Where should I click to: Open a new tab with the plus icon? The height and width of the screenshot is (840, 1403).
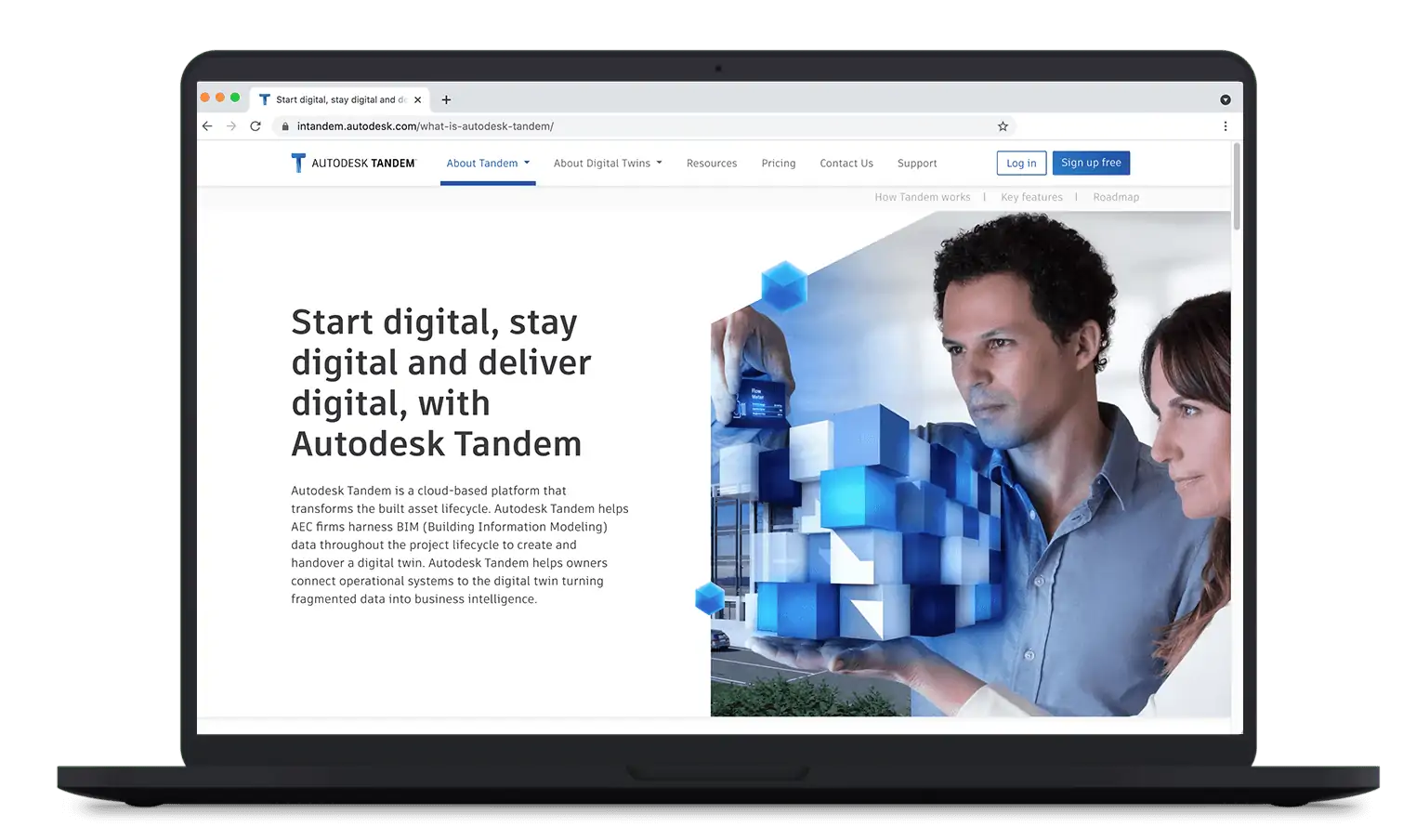[x=446, y=99]
